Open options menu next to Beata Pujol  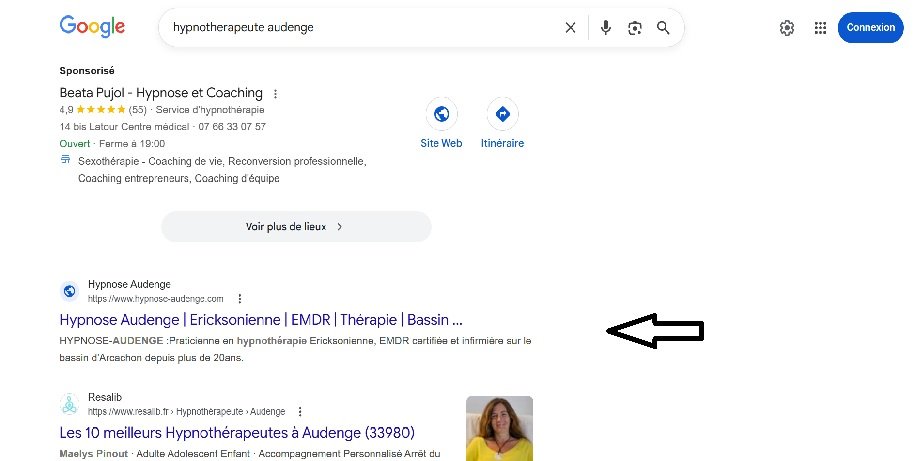coord(275,93)
